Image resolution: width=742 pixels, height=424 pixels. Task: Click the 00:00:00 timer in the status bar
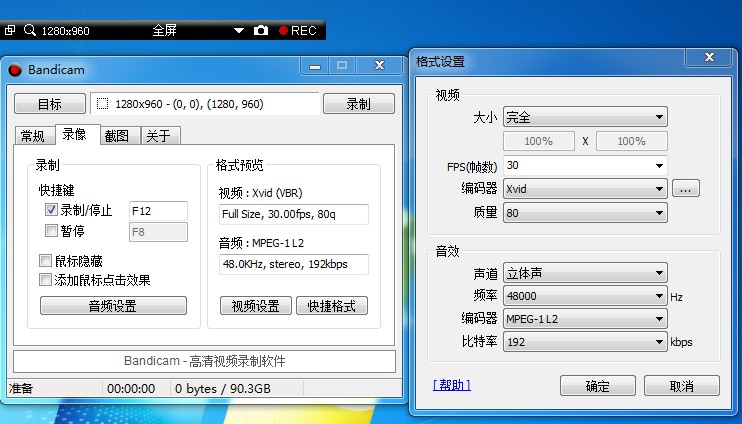click(x=131, y=389)
